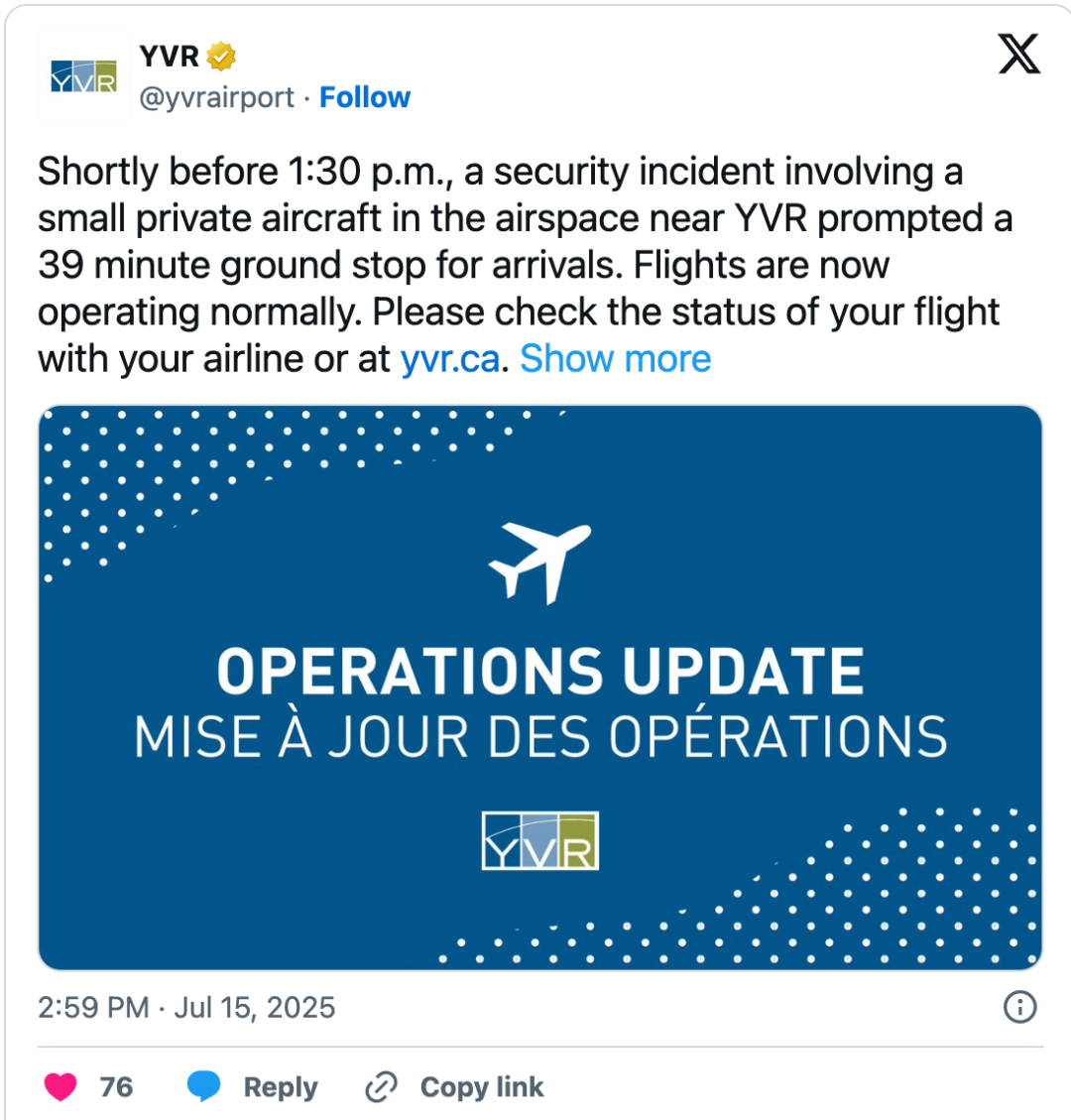
Task: Click the gold verified badge
Action: point(221,57)
